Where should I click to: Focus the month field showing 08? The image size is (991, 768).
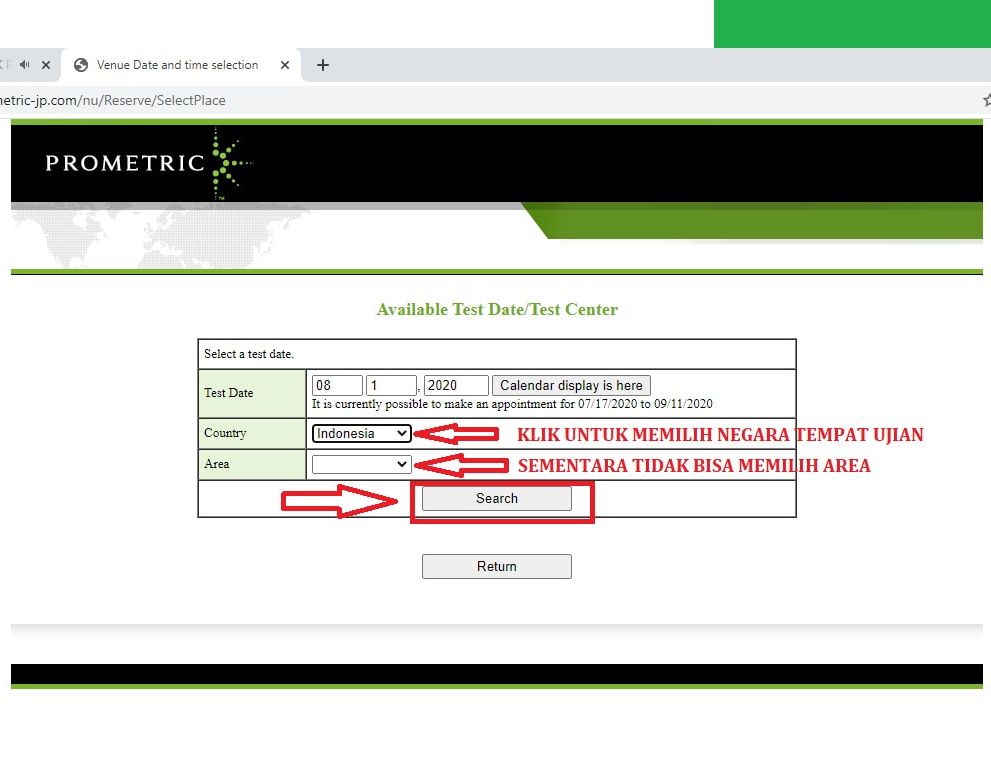(337, 386)
